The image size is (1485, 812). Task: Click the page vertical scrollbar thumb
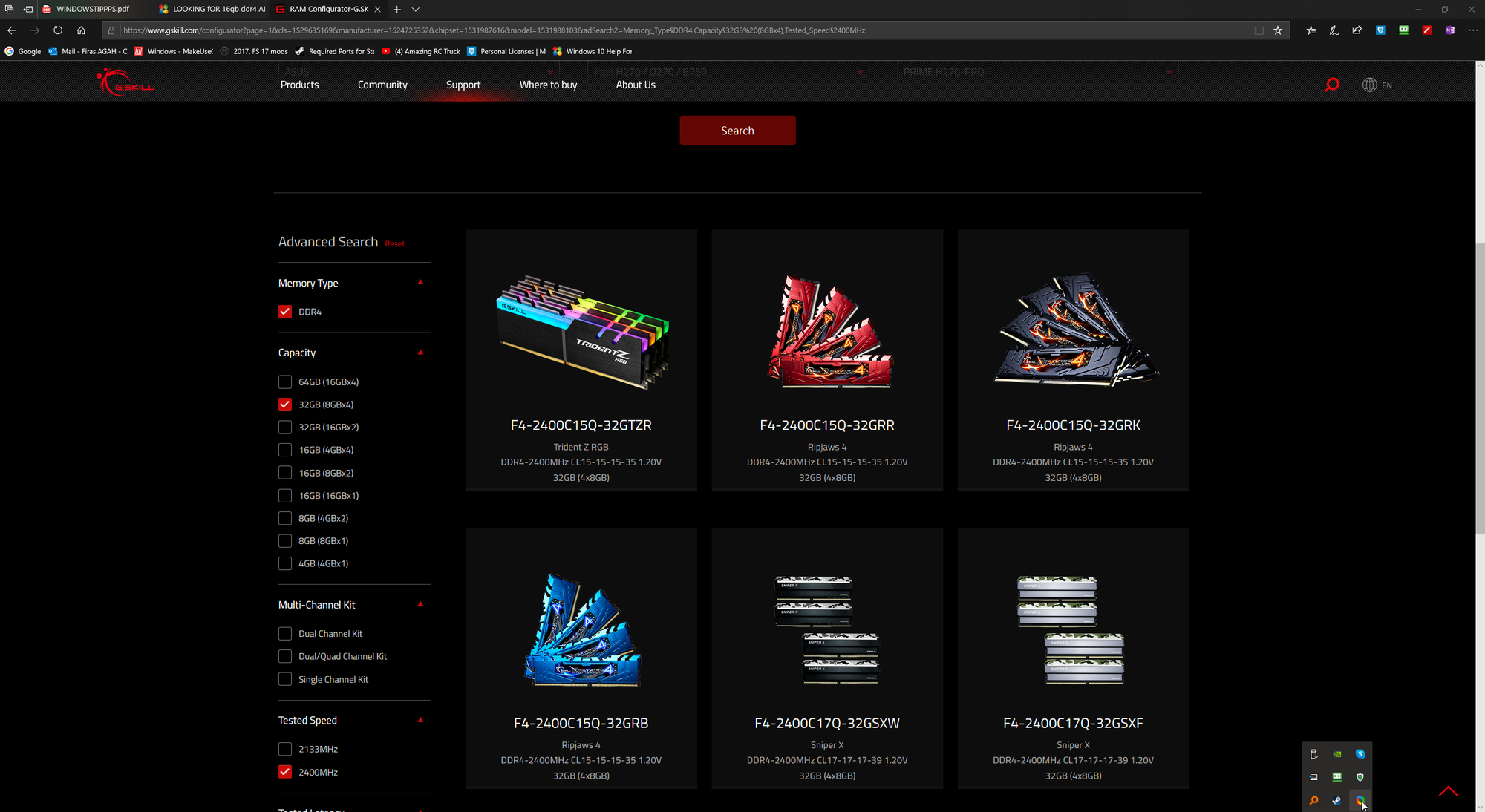(x=1480, y=387)
